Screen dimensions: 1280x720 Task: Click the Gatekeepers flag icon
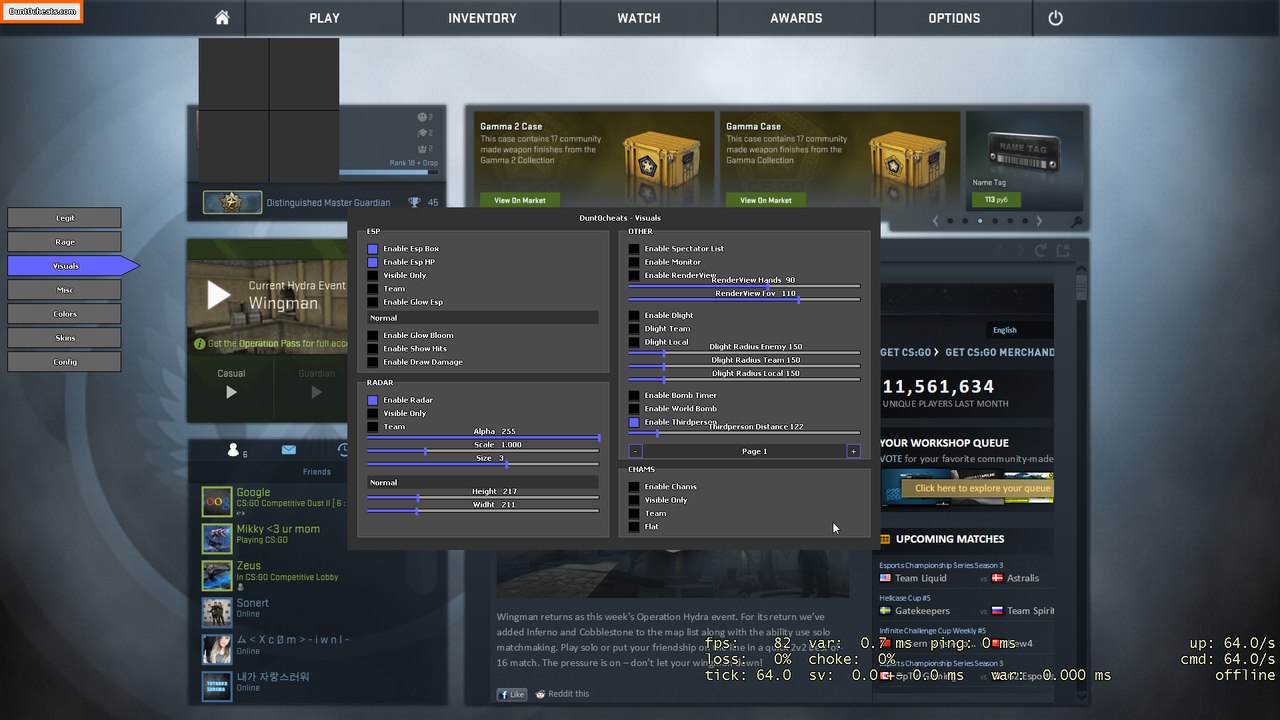885,611
